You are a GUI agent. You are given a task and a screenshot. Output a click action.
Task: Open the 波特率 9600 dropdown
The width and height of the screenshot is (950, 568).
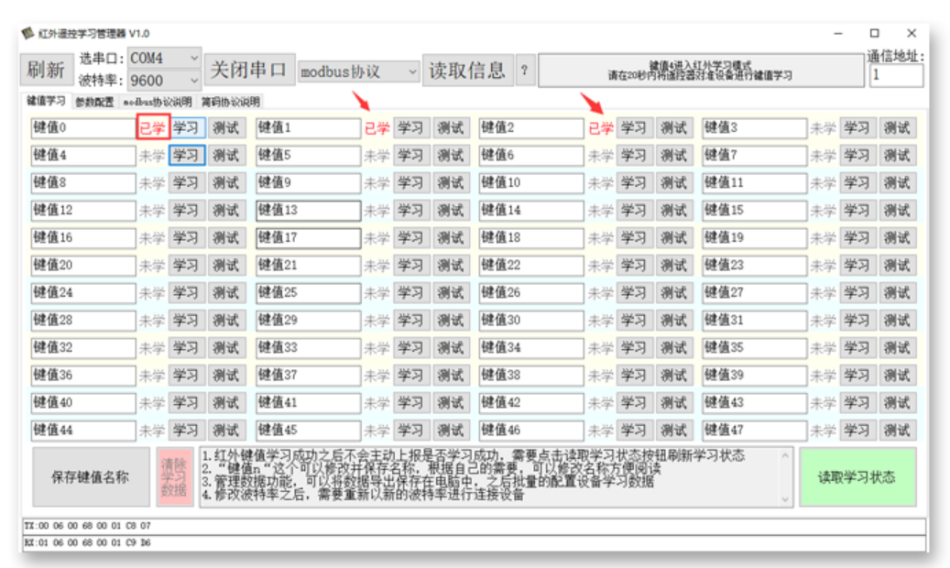click(x=164, y=80)
